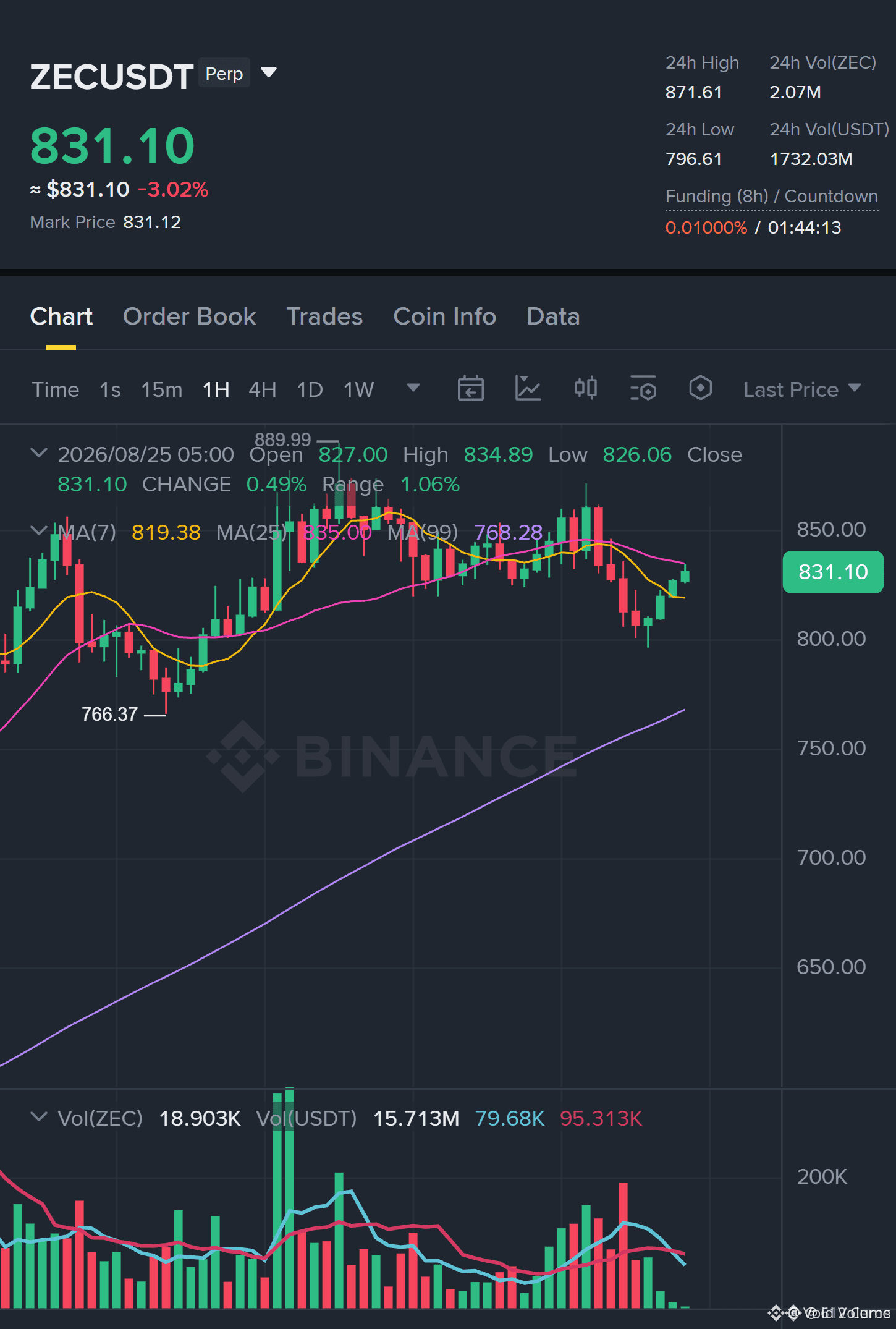Viewport: 896px width, 1329px height.
Task: Click the 2026/08/25 05:00 candle timestamp
Action: click(x=146, y=454)
